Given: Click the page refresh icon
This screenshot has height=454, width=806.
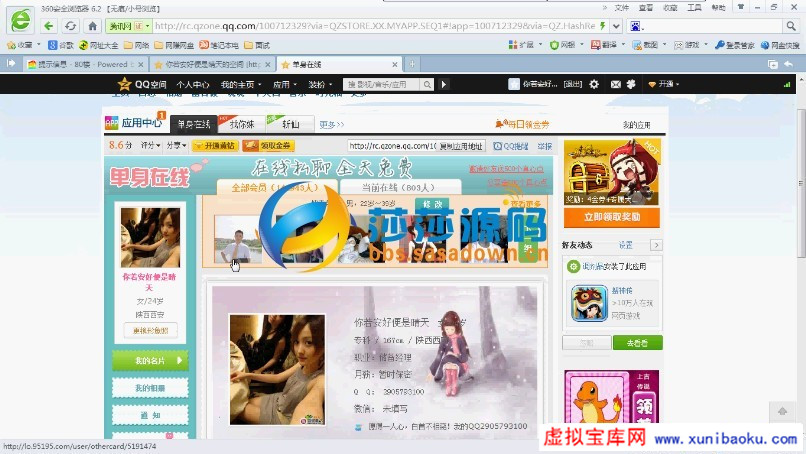Looking at the screenshot, I should click(x=69, y=25).
